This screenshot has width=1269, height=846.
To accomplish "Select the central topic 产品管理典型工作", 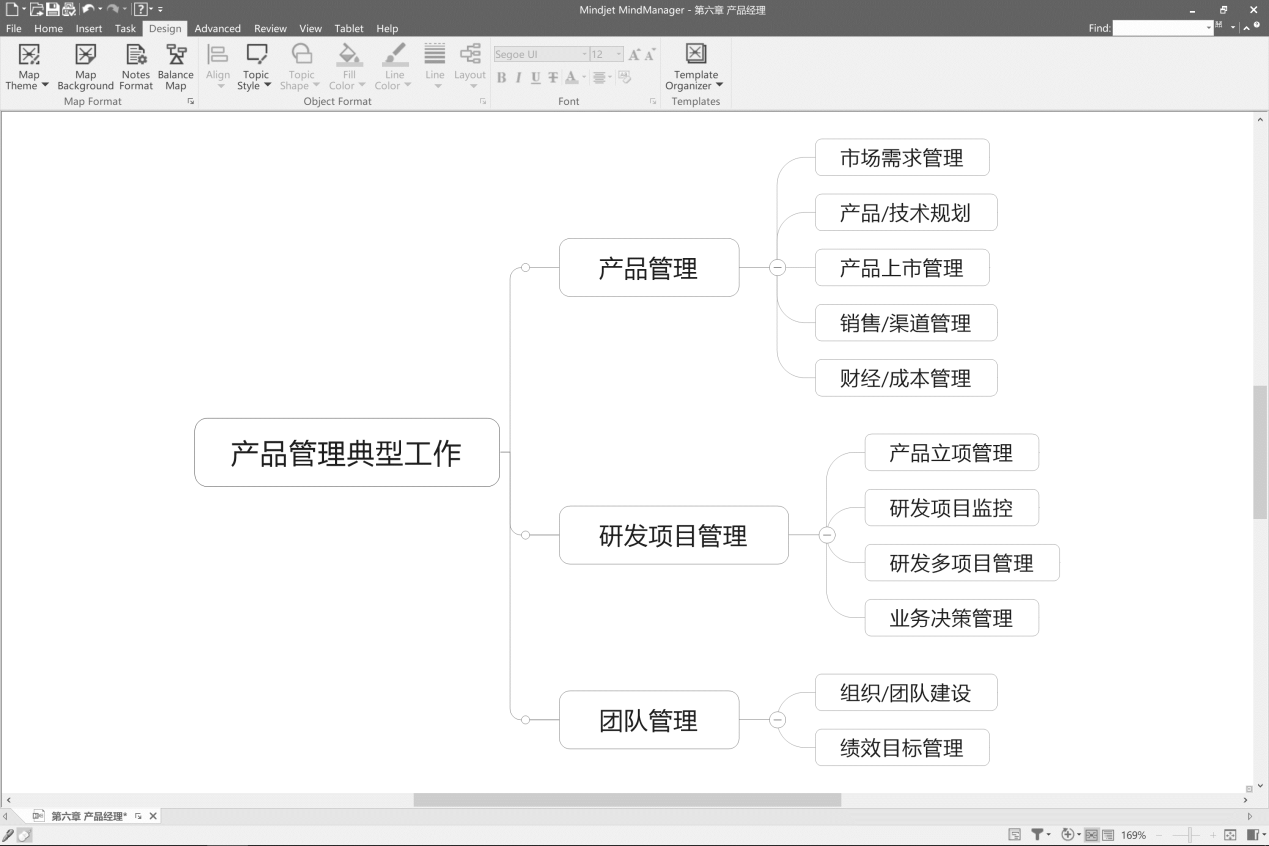I will 346,453.
